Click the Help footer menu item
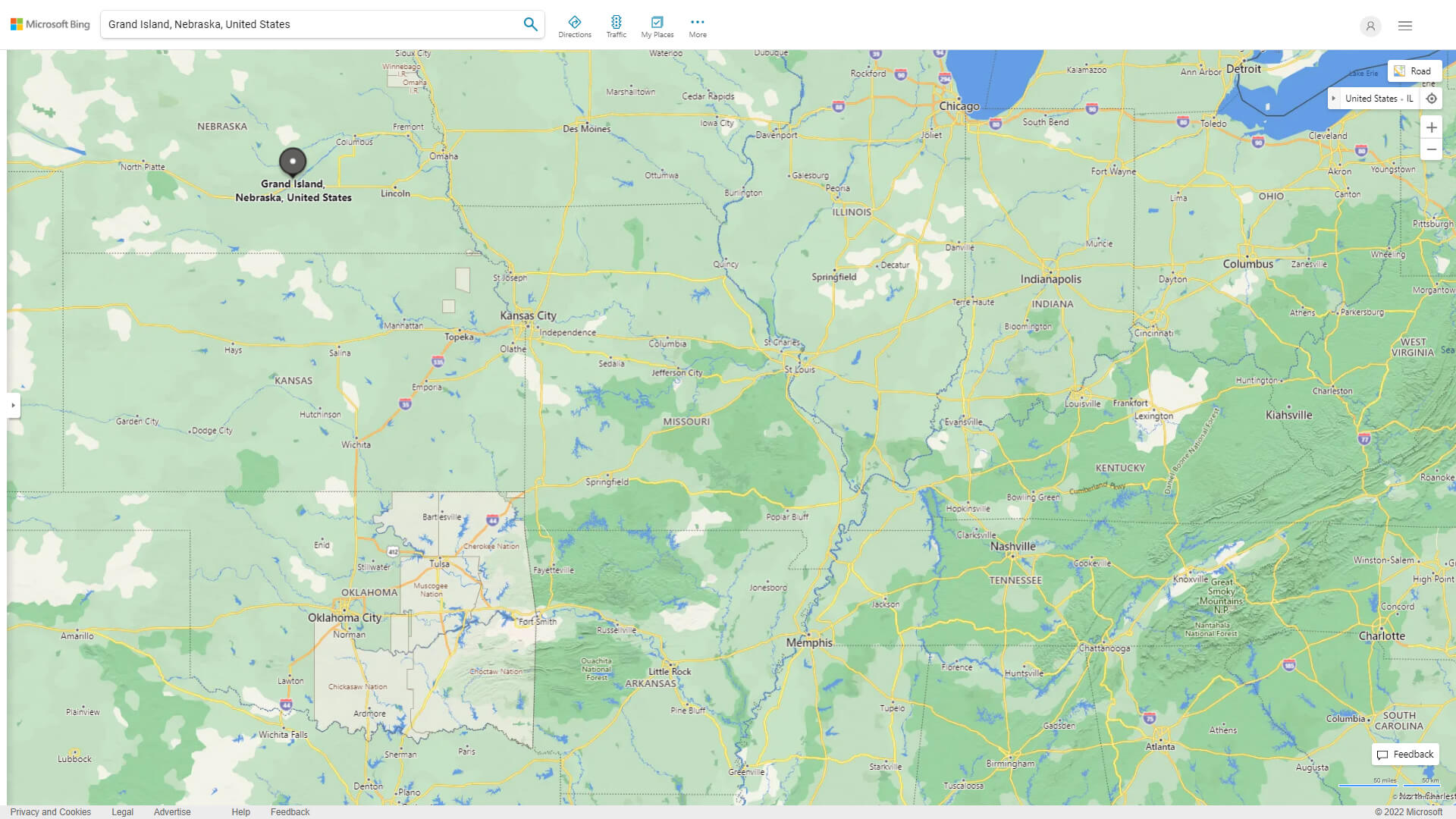Image resolution: width=1456 pixels, height=819 pixels. point(240,811)
